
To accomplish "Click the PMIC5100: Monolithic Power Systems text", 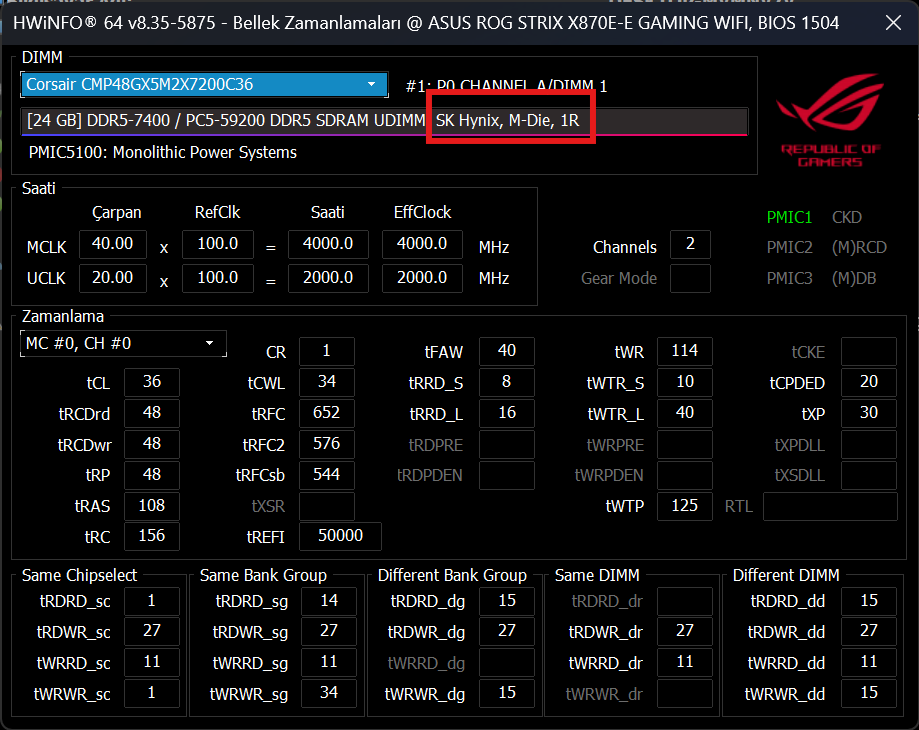I will 162,152.
